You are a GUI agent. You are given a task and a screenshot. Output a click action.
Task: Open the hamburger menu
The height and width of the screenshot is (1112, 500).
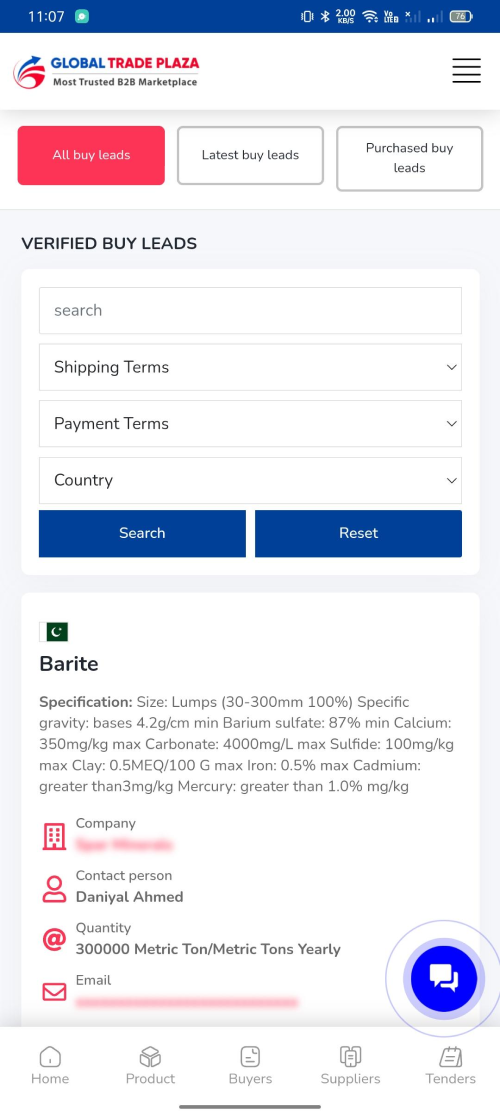pos(466,71)
